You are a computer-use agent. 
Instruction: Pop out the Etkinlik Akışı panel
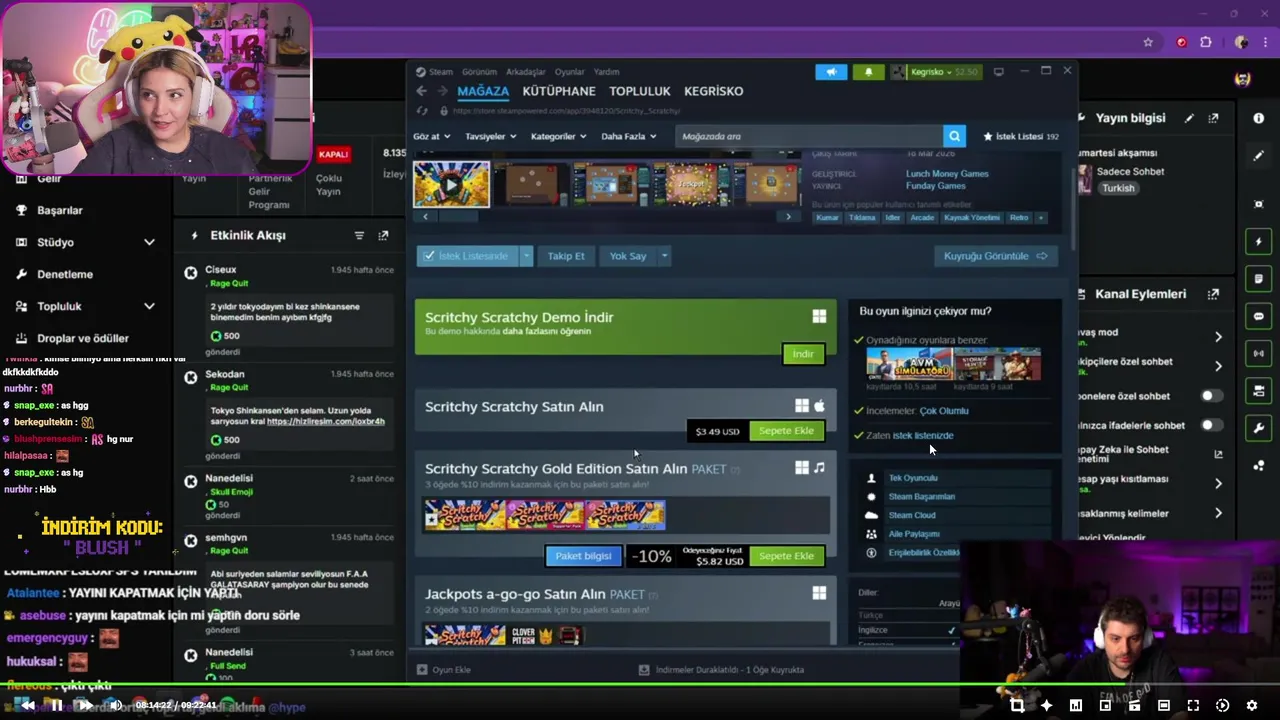383,235
